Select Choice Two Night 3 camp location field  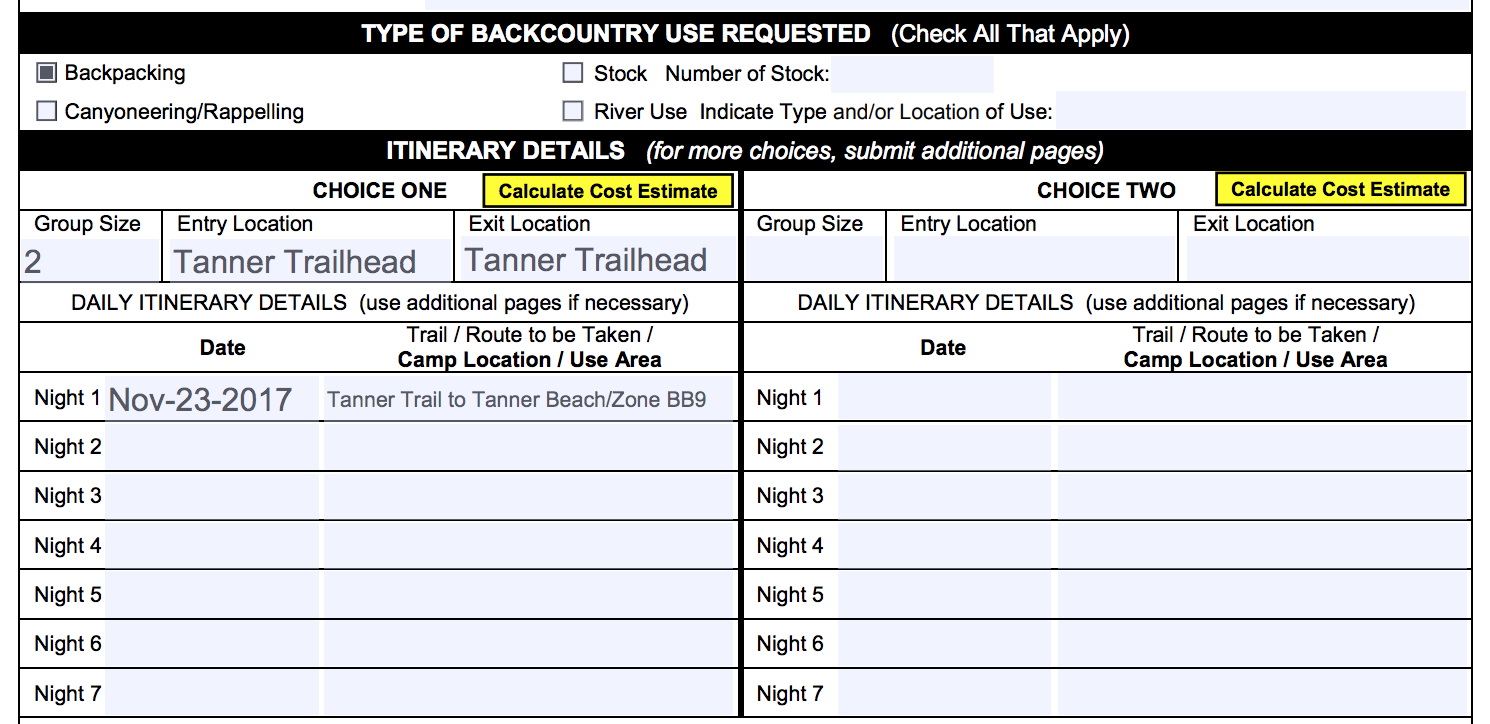pos(1263,496)
